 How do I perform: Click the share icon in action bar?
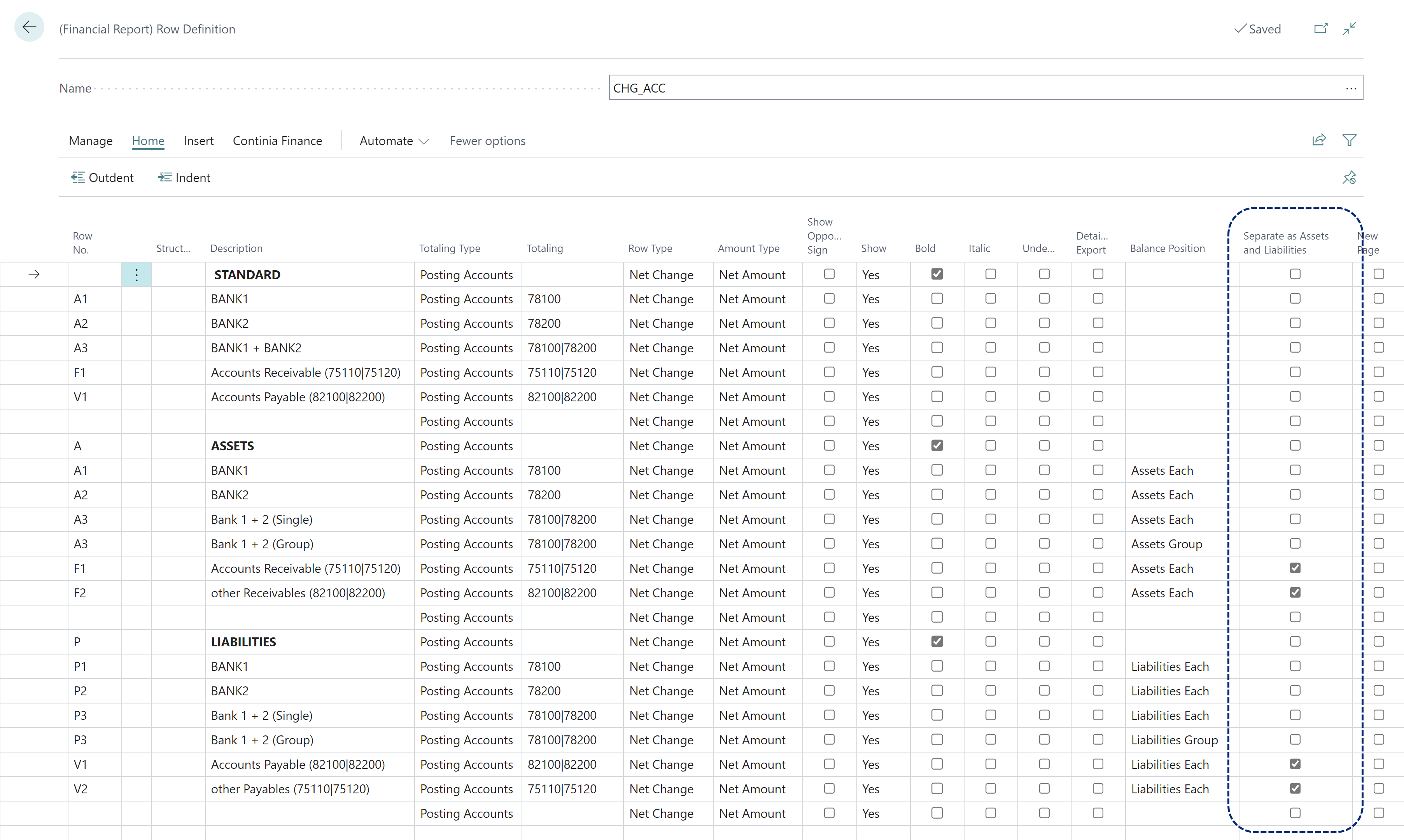pyautogui.click(x=1319, y=140)
